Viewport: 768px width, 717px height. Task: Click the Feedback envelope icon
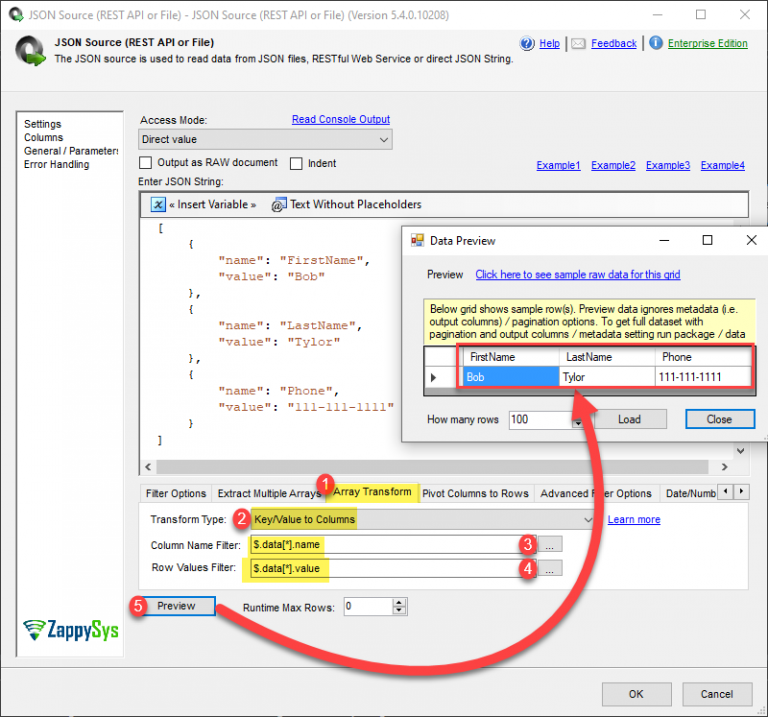578,44
